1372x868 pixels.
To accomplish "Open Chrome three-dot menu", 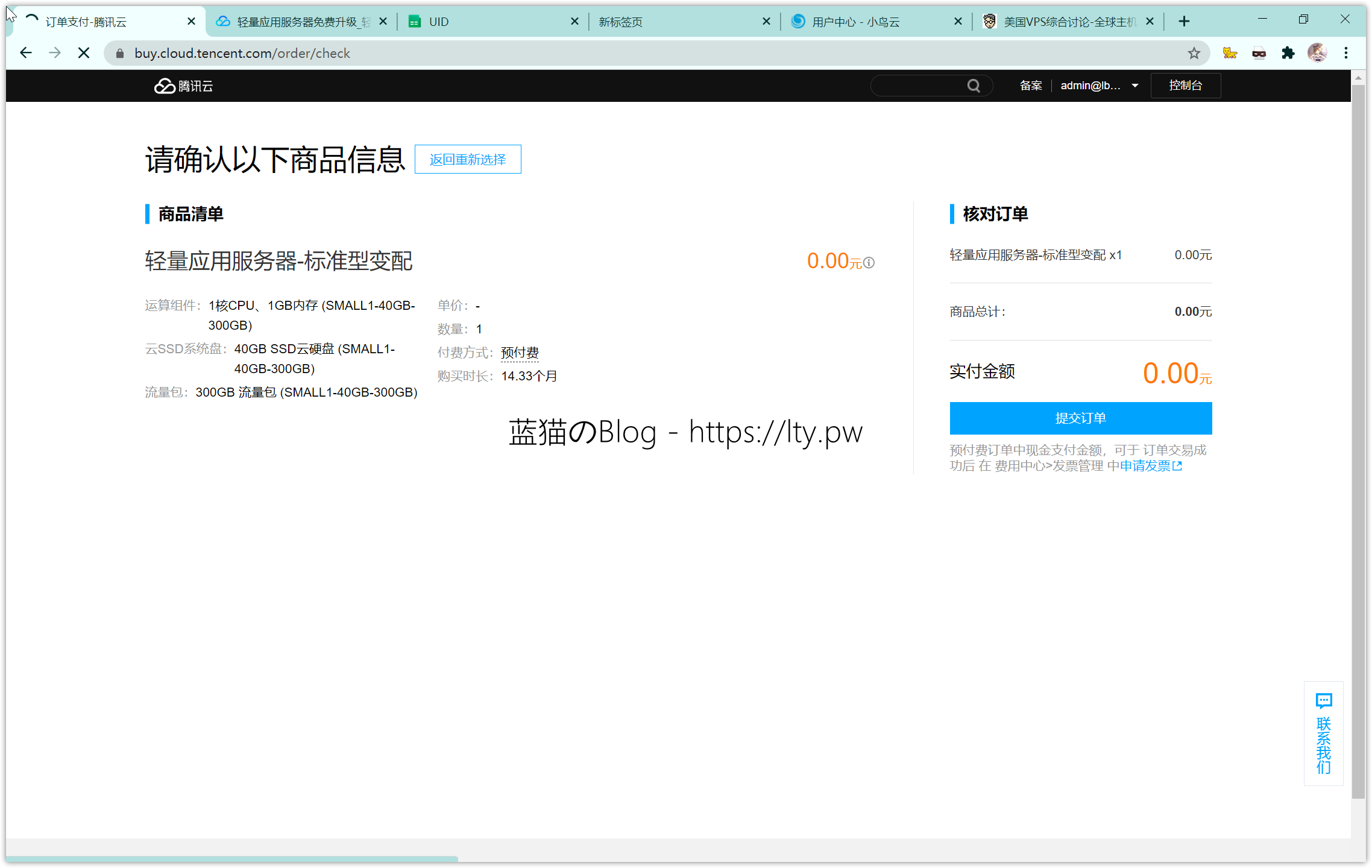I will (x=1346, y=54).
